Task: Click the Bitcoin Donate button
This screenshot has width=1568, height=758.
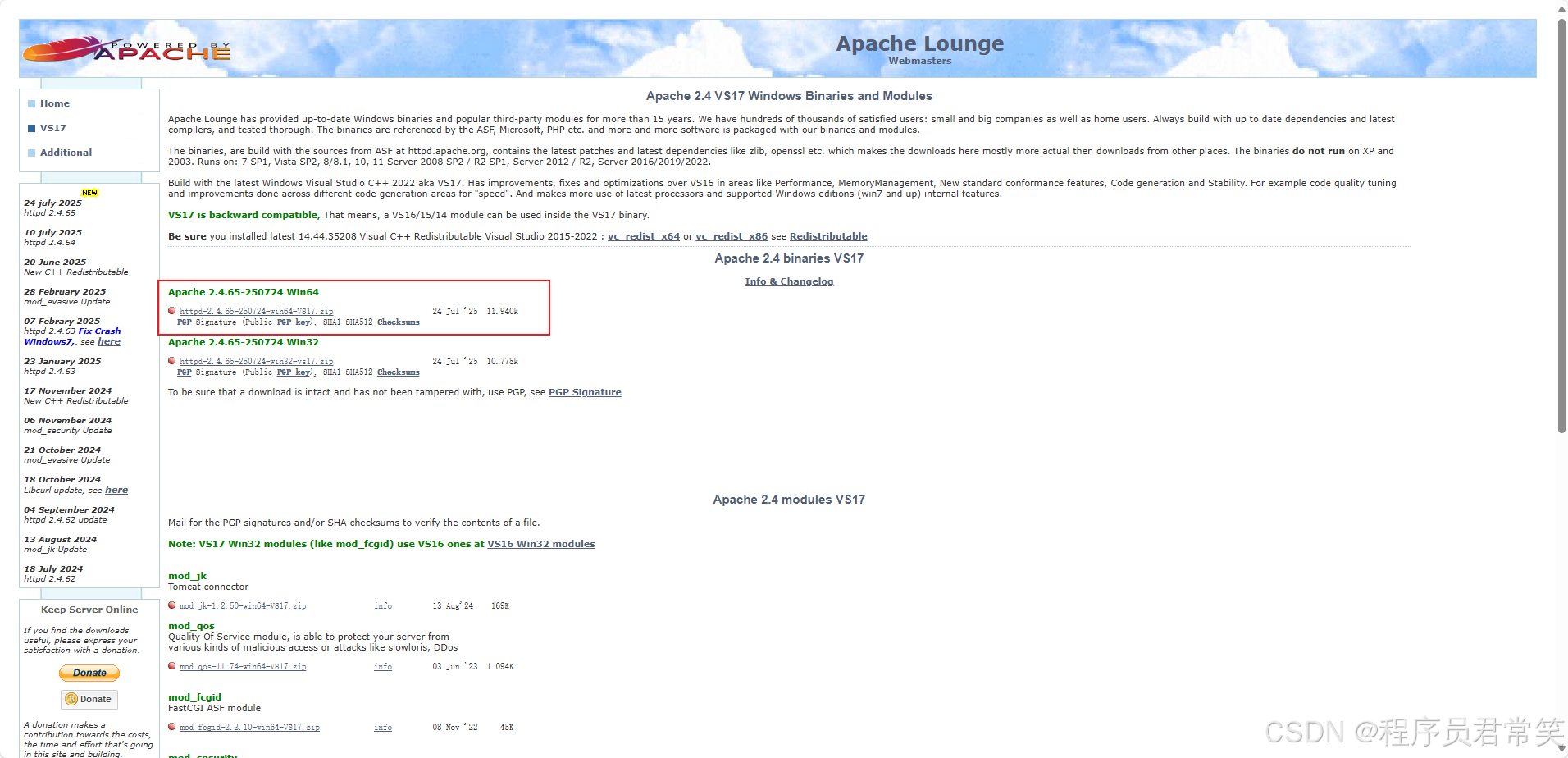Action: 89,699
